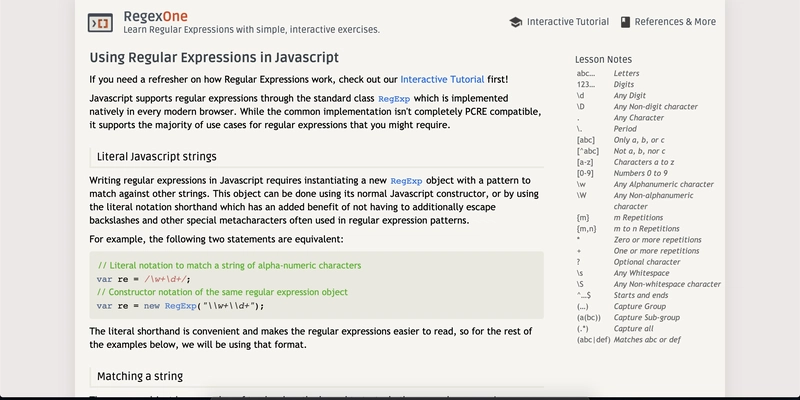Open the Interactive Tutorial nav item
The height and width of the screenshot is (400, 800).
[559, 22]
